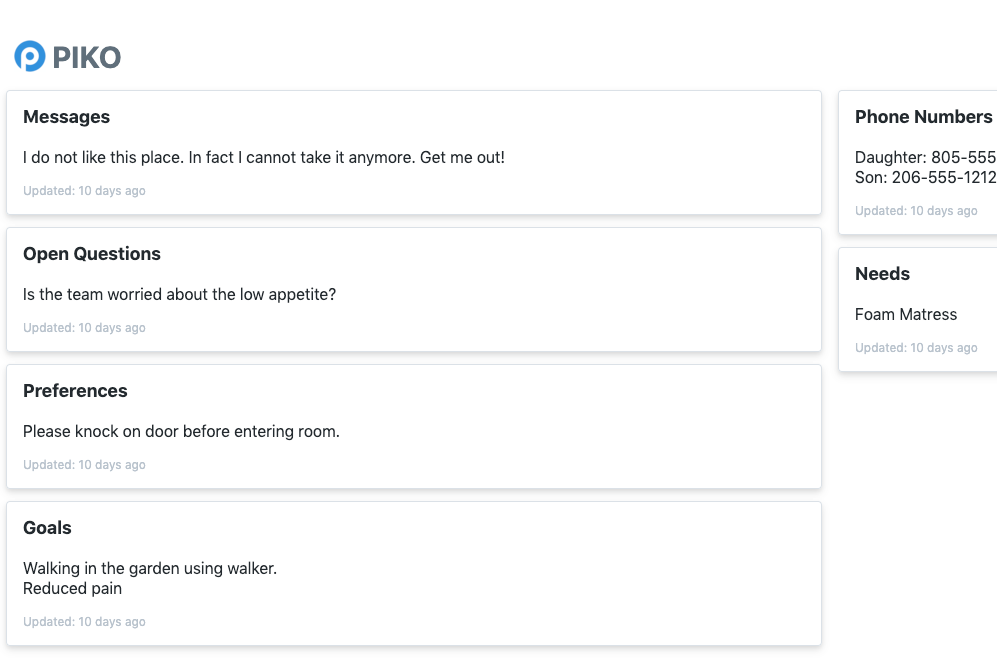The width and height of the screenshot is (997, 659).
Task: Open the Preferences card heading
Action: tap(75, 391)
